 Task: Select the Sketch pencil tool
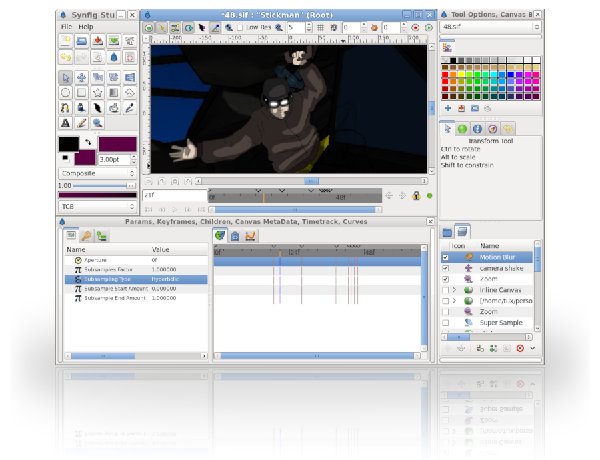(82, 123)
